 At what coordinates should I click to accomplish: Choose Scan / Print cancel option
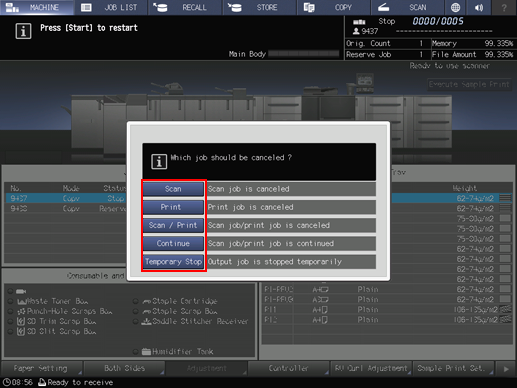tap(173, 225)
